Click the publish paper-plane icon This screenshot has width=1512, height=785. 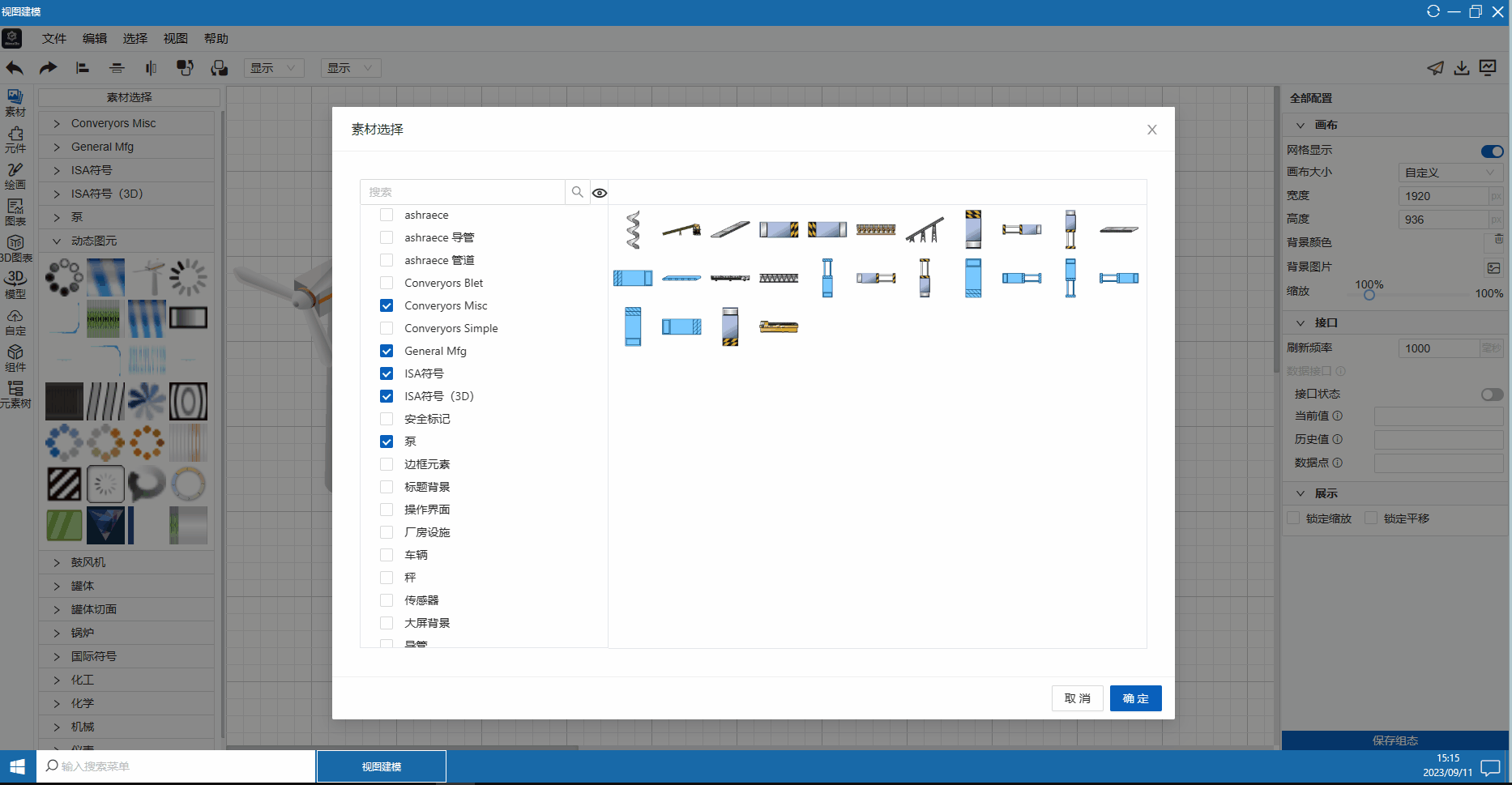click(1435, 68)
